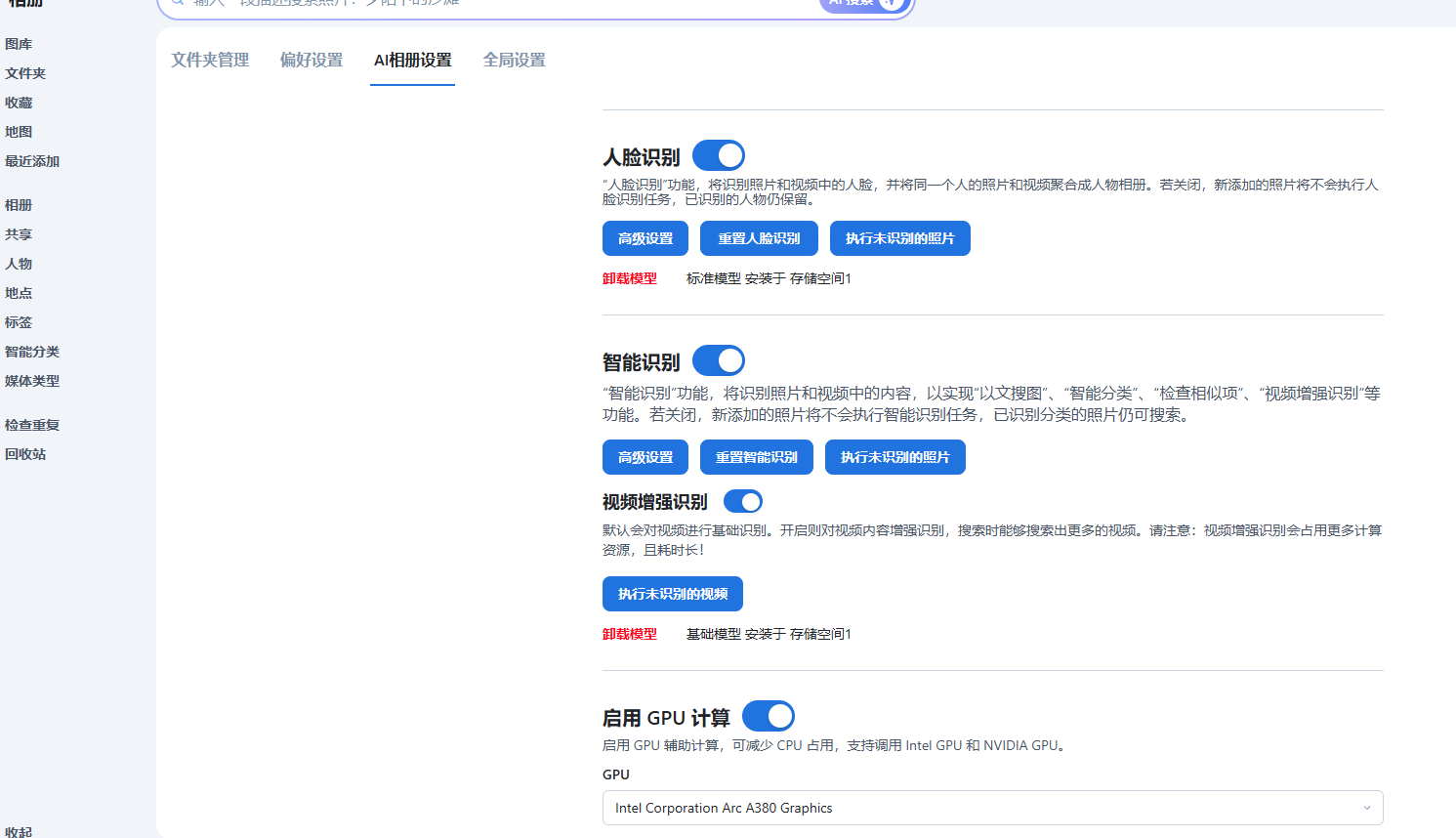
Task: Click the search magnifier icon
Action: click(177, 3)
